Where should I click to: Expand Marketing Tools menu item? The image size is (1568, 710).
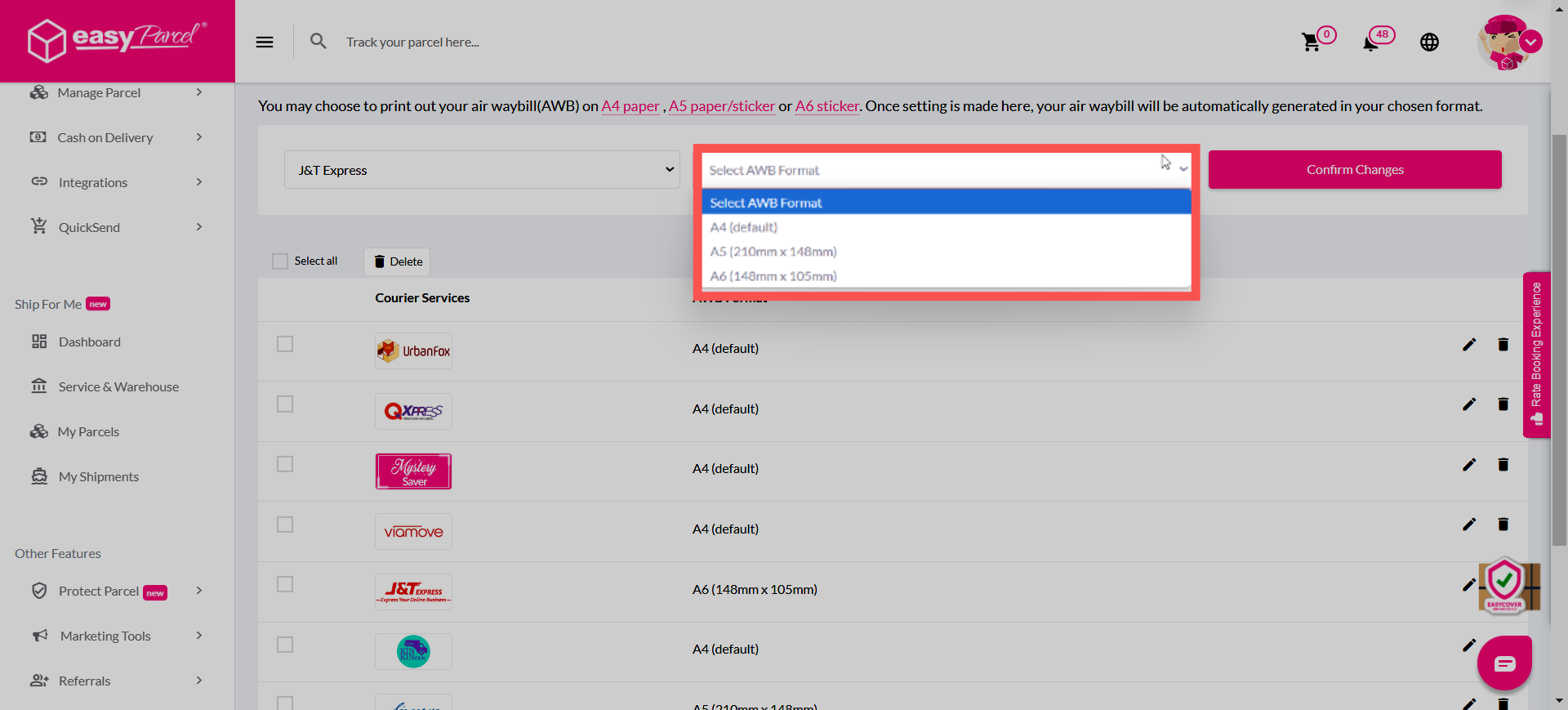coord(116,636)
